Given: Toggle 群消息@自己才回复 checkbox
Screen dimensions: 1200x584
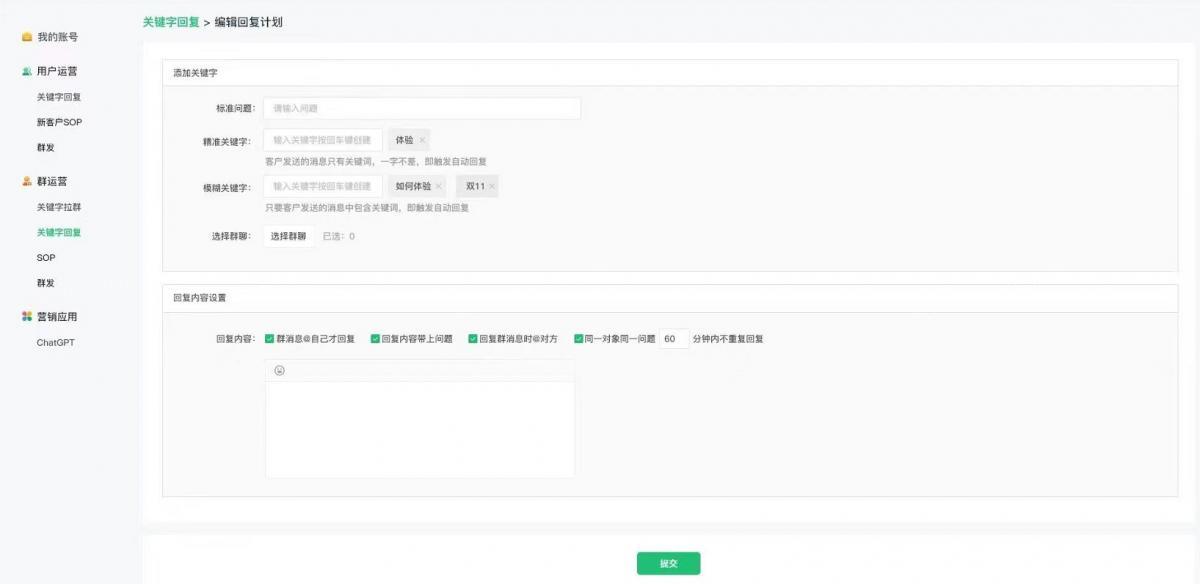Looking at the screenshot, I should click(x=270, y=339).
